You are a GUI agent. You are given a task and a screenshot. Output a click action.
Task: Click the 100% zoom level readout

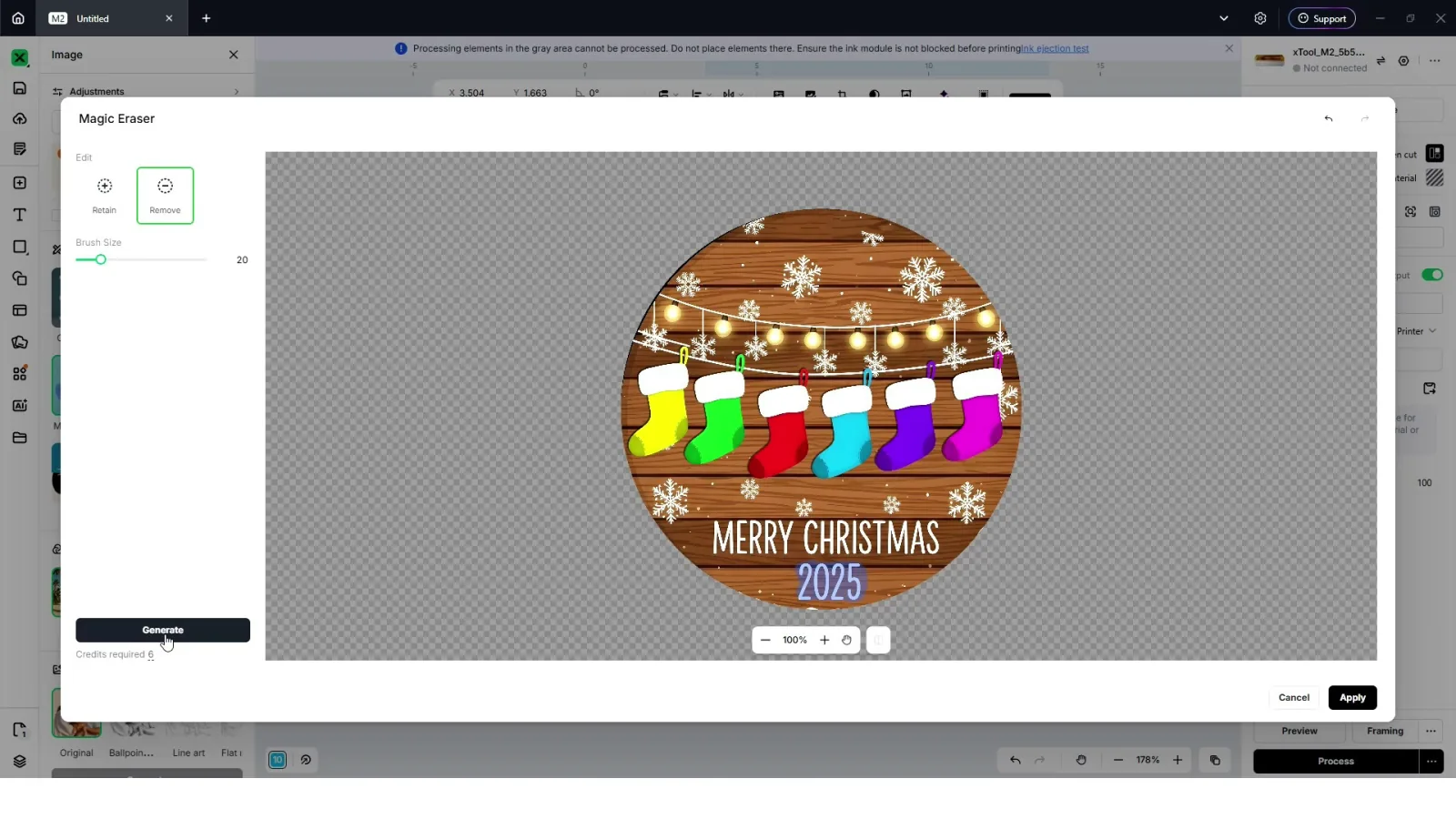pos(794,640)
